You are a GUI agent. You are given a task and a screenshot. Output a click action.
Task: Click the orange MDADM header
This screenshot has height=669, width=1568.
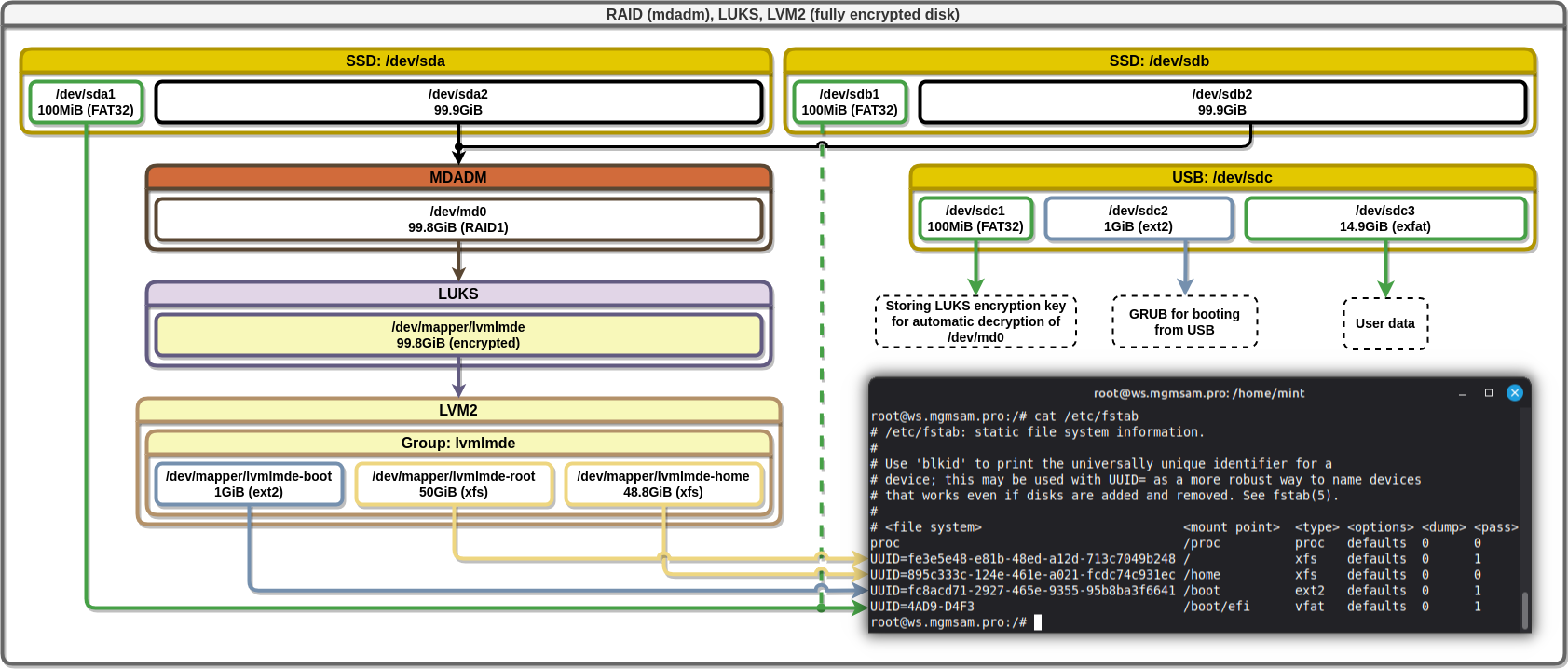coord(457,177)
